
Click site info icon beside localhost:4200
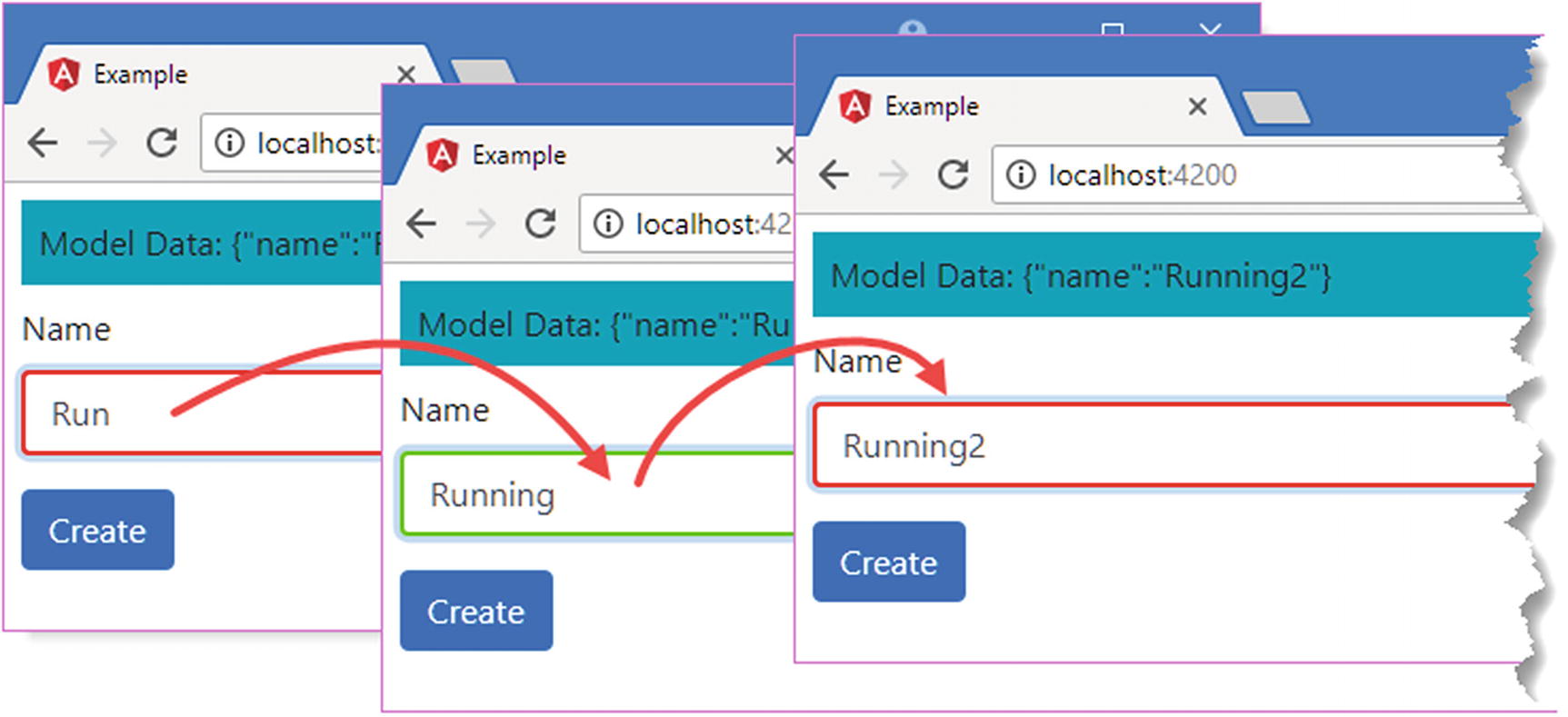[x=1021, y=174]
